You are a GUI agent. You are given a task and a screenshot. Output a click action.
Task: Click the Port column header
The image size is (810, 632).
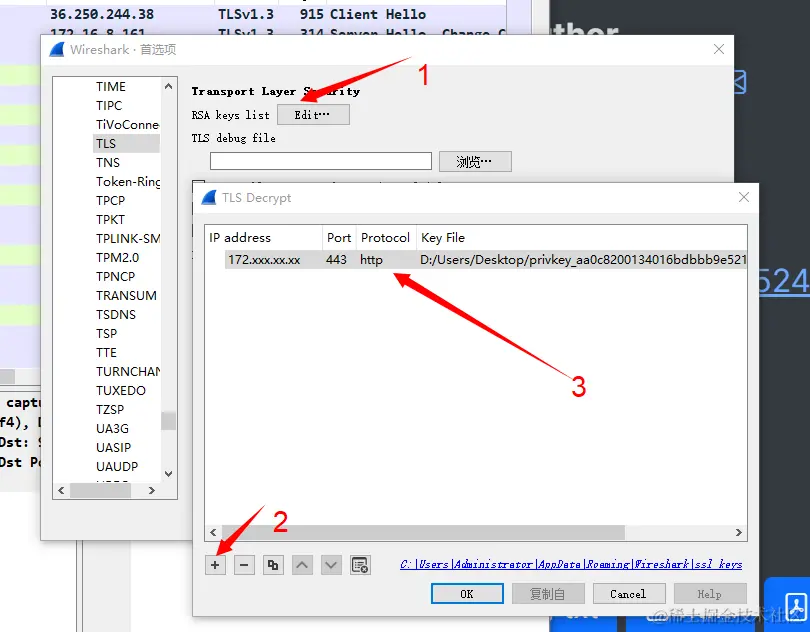tap(339, 238)
